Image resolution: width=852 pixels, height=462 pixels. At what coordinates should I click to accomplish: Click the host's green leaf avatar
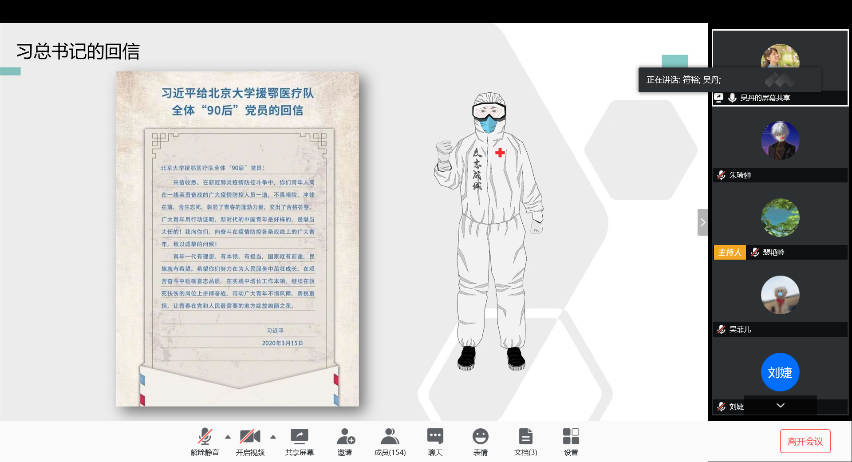tap(780, 217)
